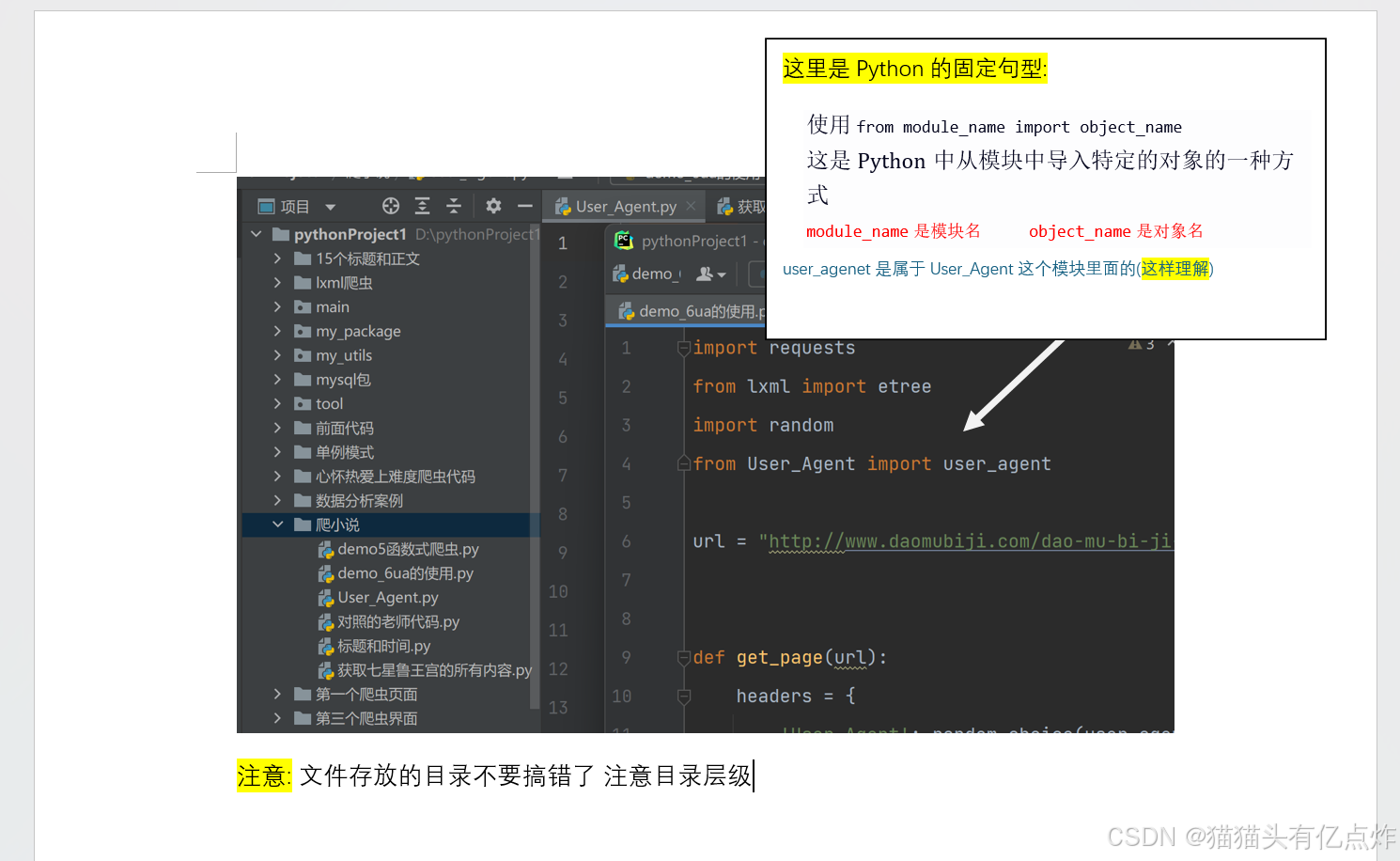Click the warning indicator showing 3 problems

click(1142, 345)
